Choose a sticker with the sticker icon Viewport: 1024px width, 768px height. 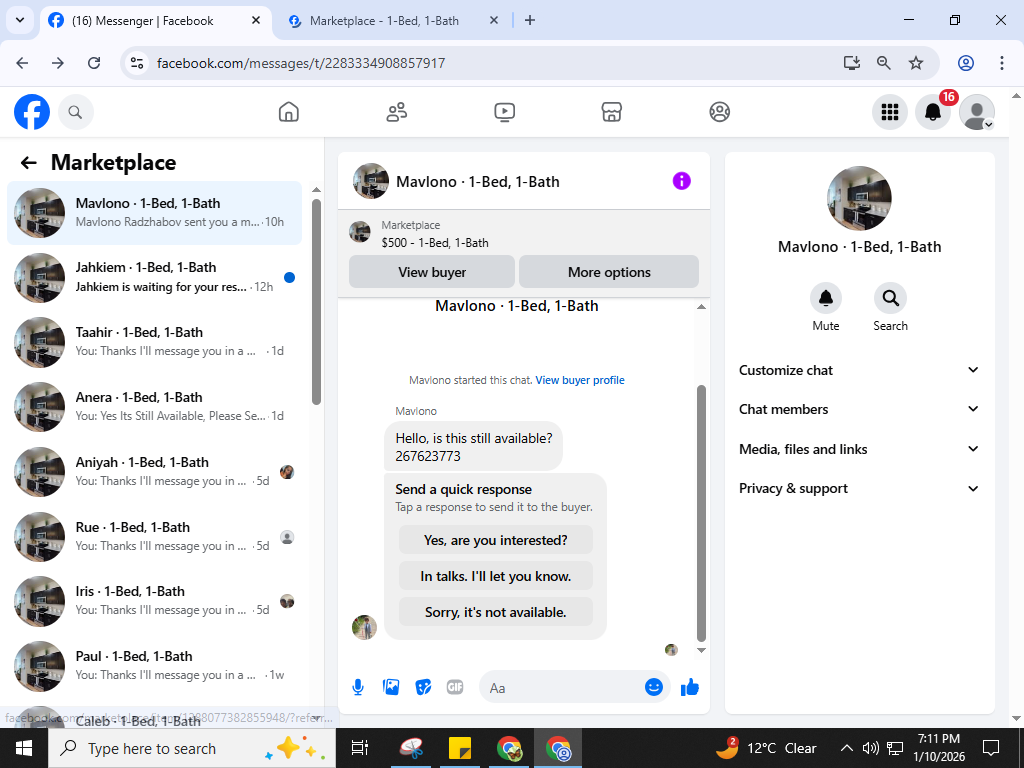(423, 687)
